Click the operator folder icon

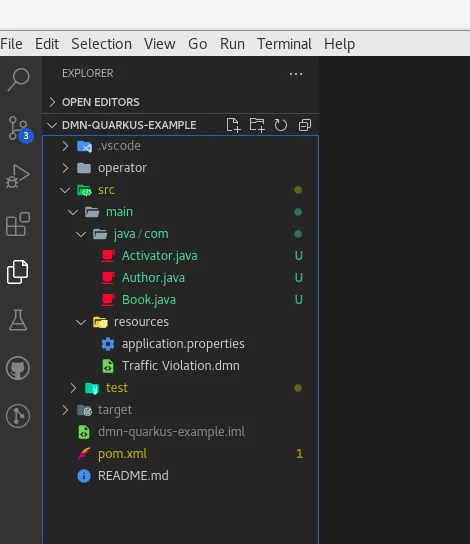click(84, 168)
